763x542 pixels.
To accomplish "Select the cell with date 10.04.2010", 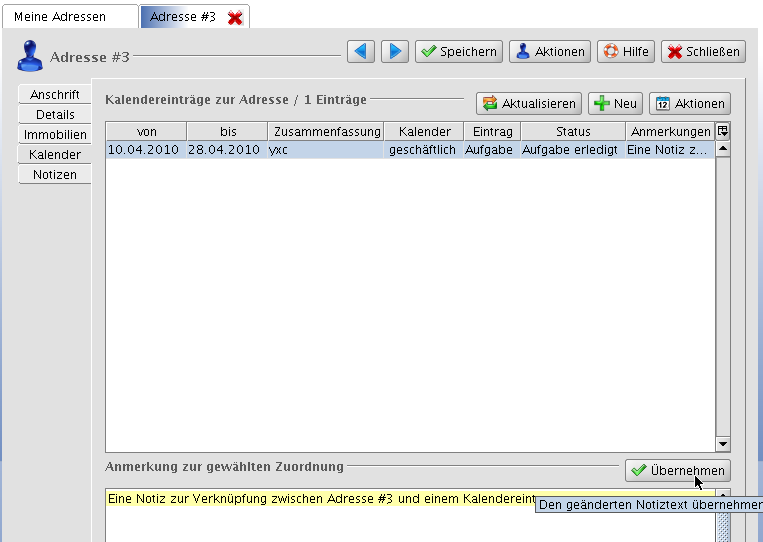I will pos(146,149).
